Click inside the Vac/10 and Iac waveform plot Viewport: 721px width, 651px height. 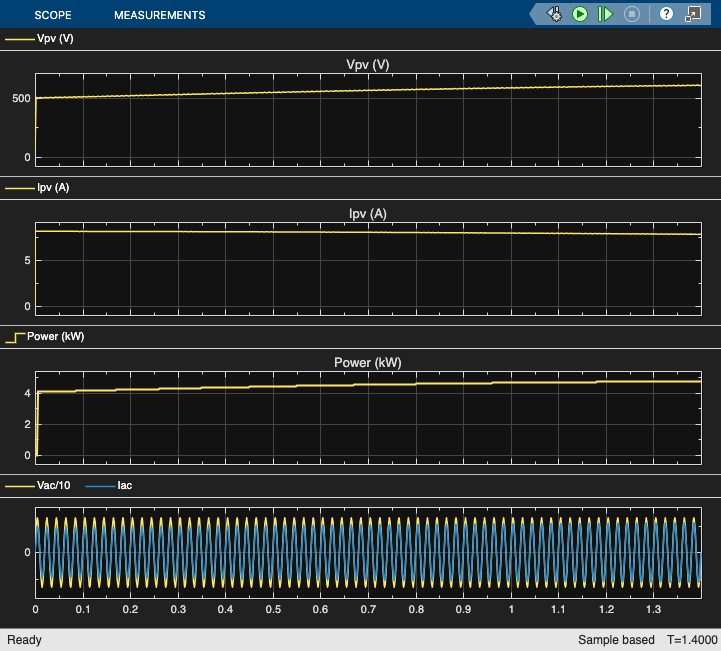367,552
